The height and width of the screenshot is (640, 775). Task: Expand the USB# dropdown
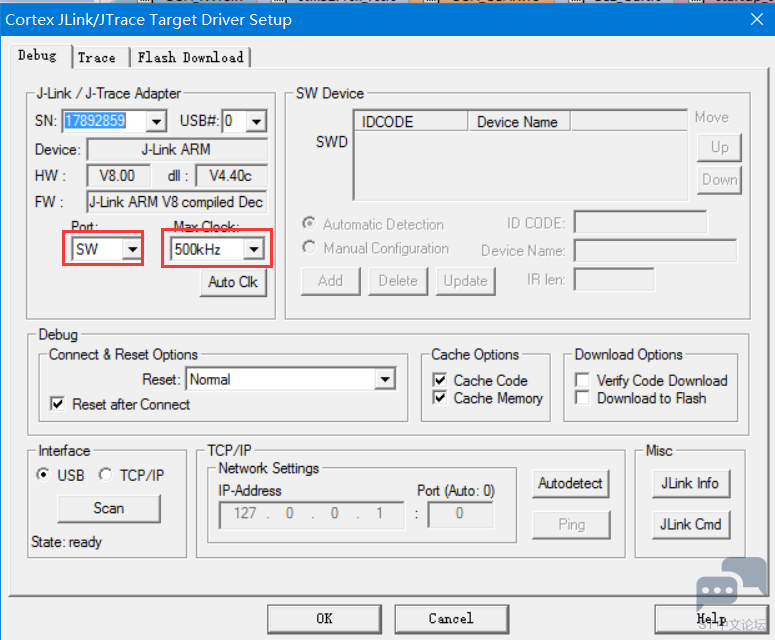(x=257, y=121)
